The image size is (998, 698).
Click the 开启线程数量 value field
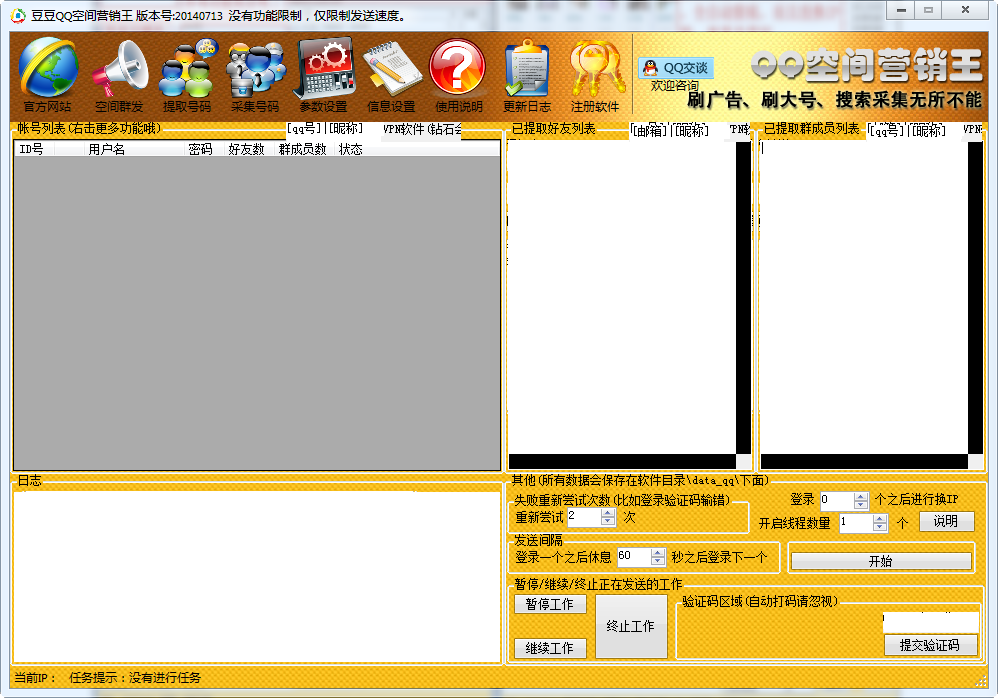[856, 523]
